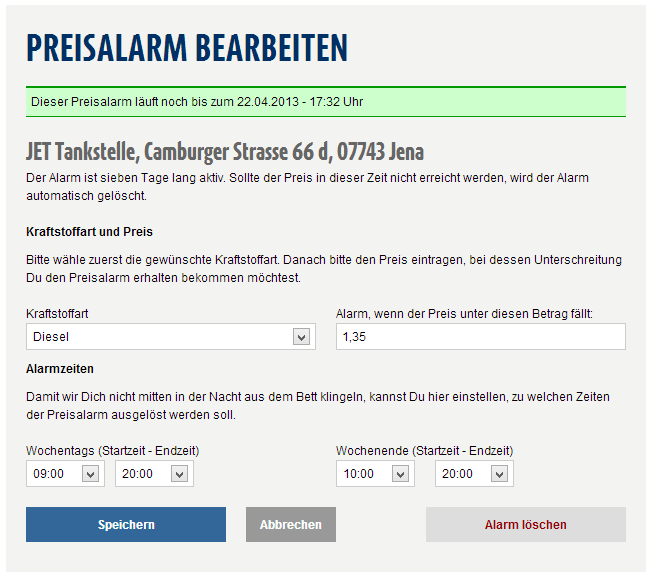Click the Preisalarm bearbeiten page title
Image resolution: width=649 pixels, height=573 pixels.
coord(187,48)
